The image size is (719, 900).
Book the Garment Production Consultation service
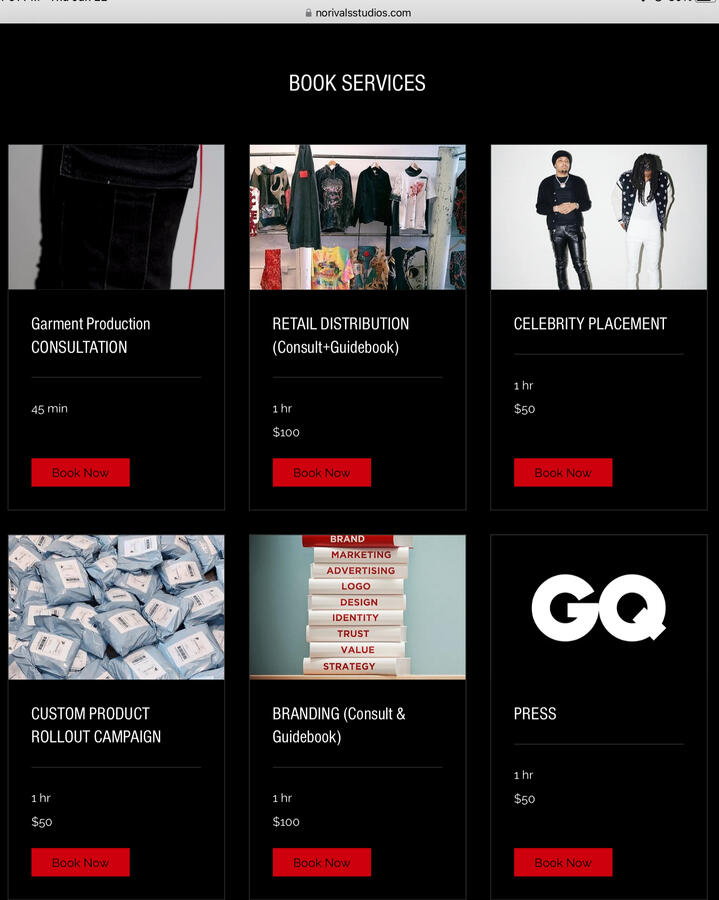[80, 472]
